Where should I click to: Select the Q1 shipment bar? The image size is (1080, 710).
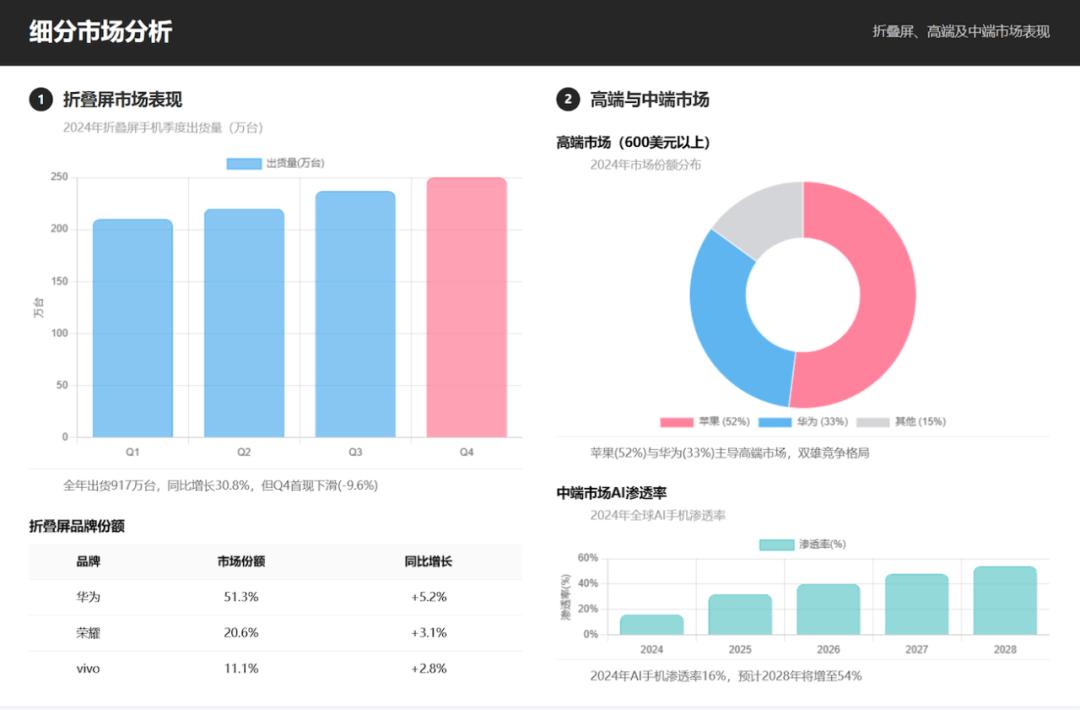(133, 328)
